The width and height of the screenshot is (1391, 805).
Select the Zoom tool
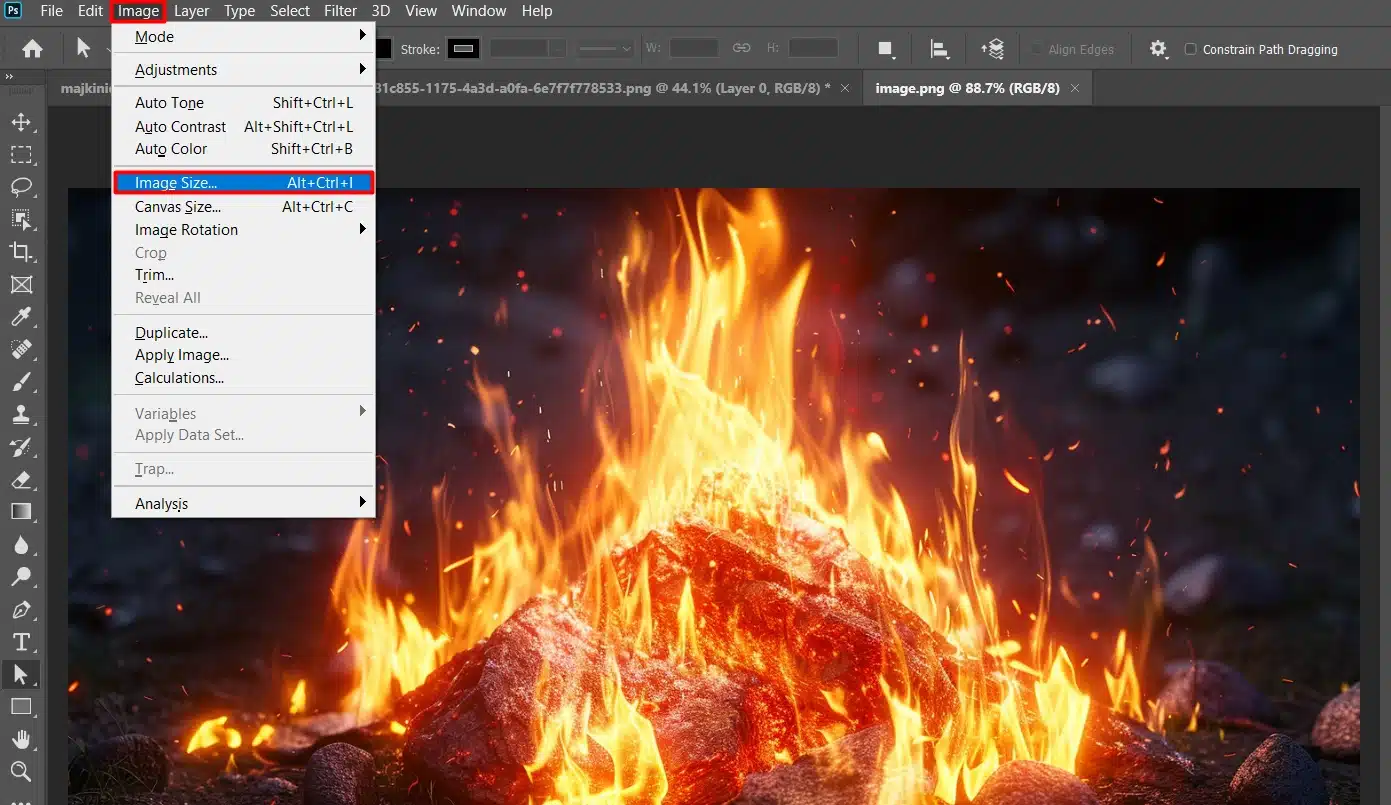[21, 771]
